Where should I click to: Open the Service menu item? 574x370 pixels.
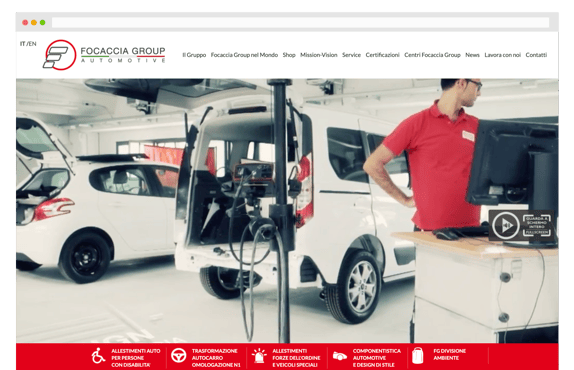coord(351,55)
